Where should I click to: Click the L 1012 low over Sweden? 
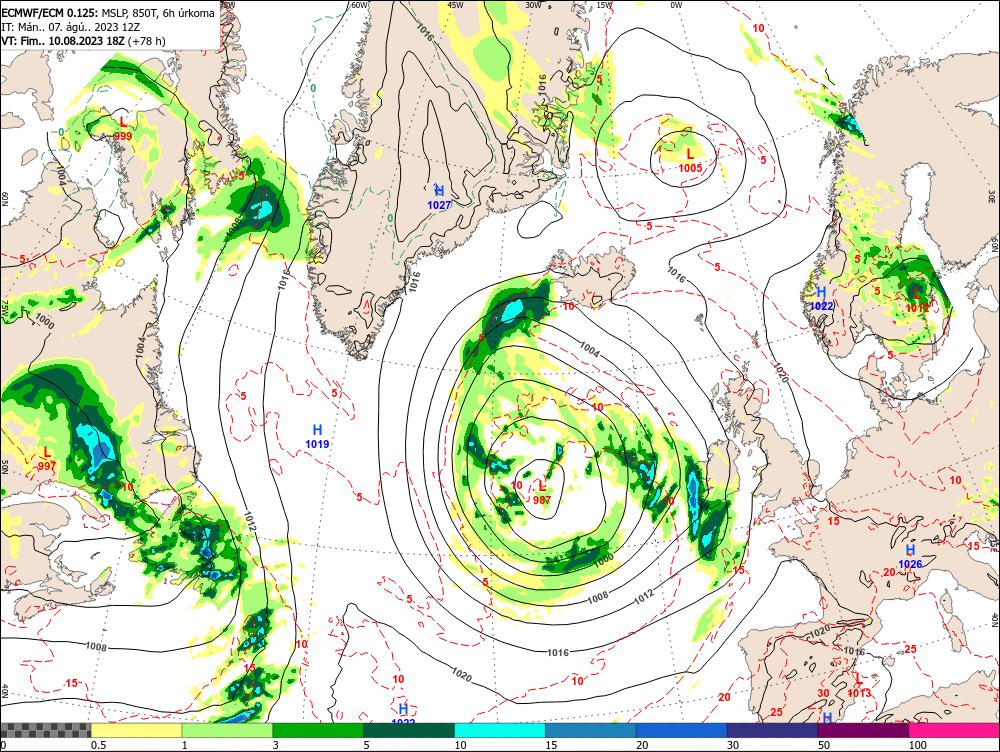click(x=917, y=300)
